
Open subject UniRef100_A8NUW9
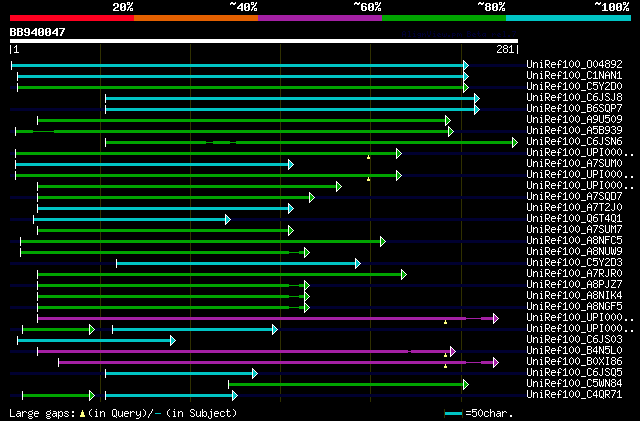(574, 252)
